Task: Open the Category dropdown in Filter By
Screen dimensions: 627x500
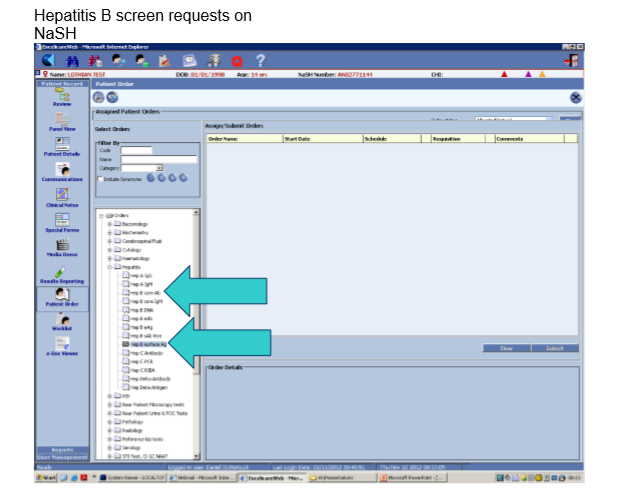Action: (x=159, y=168)
